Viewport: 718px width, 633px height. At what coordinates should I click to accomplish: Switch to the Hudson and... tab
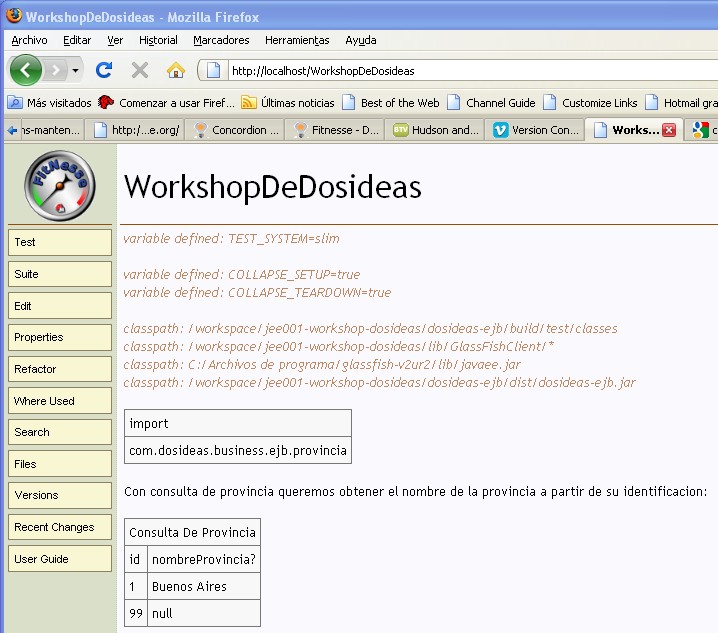tap(435, 130)
